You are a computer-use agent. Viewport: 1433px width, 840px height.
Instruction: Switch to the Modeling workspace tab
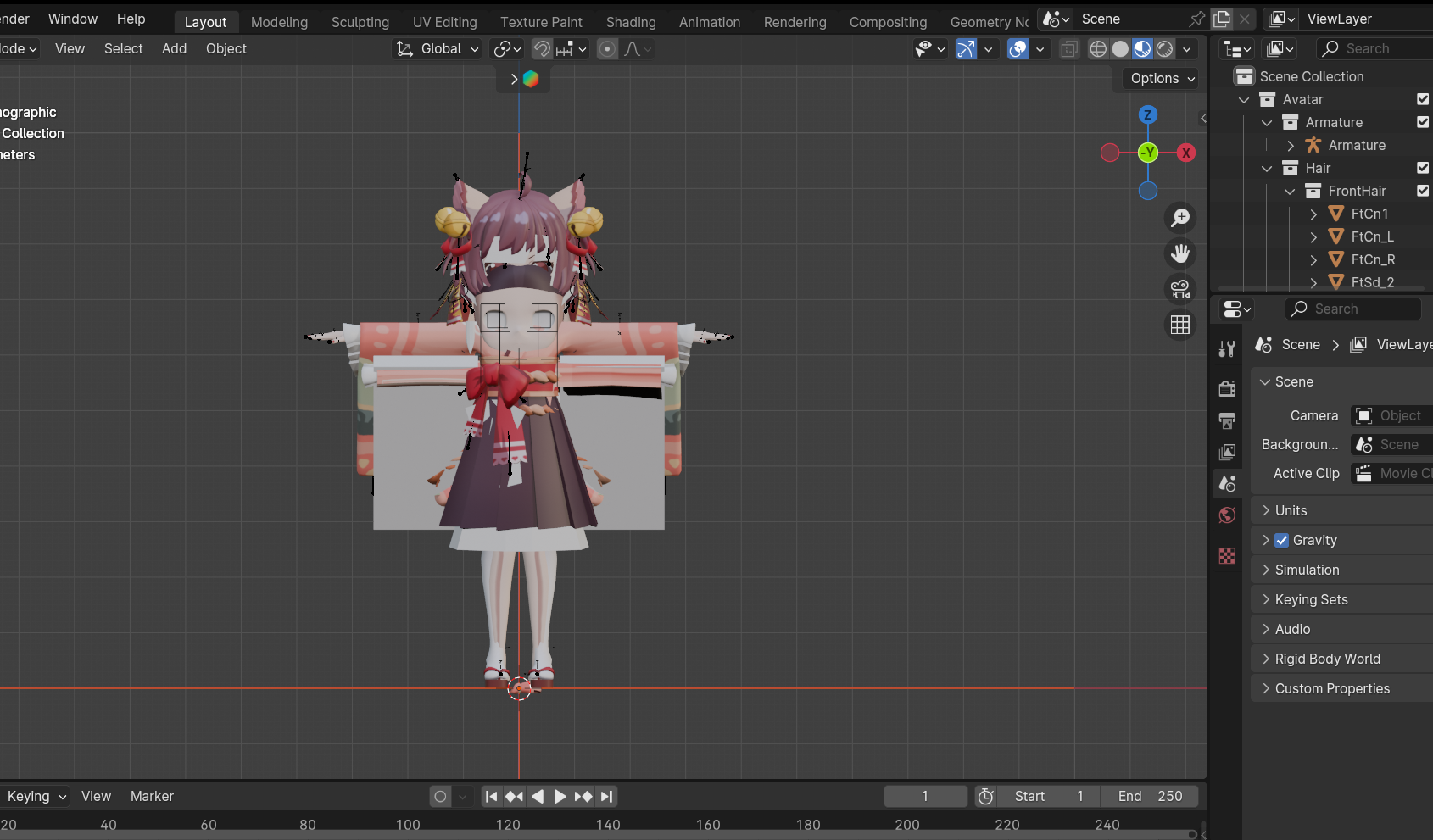point(280,22)
